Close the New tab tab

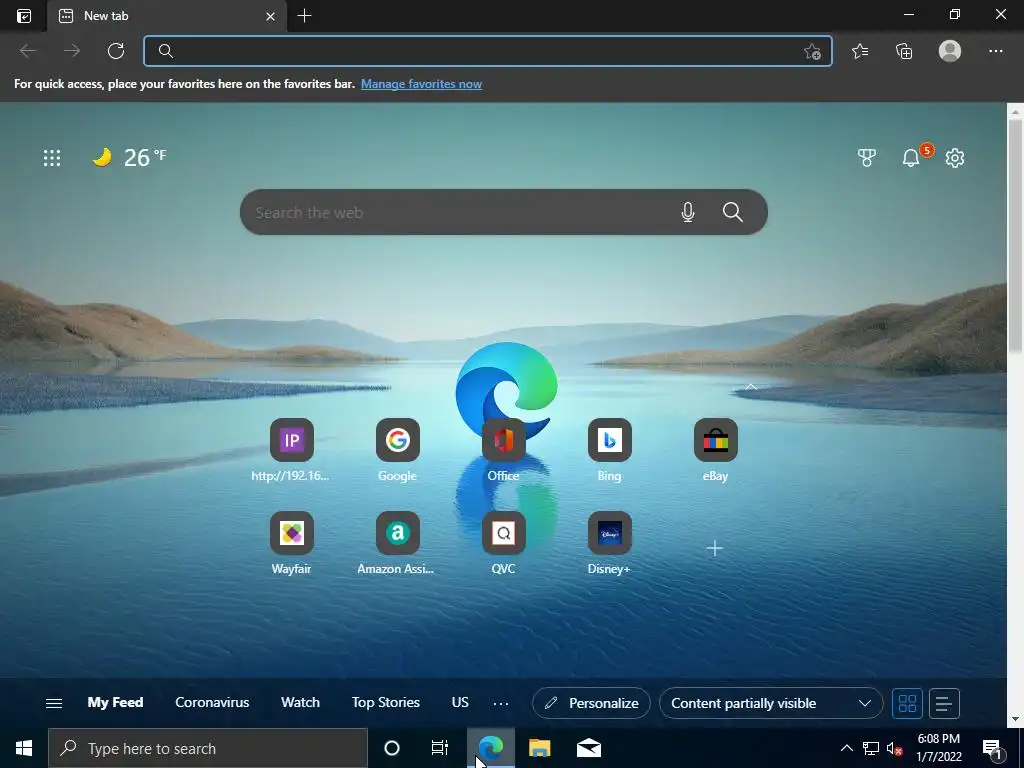(270, 16)
